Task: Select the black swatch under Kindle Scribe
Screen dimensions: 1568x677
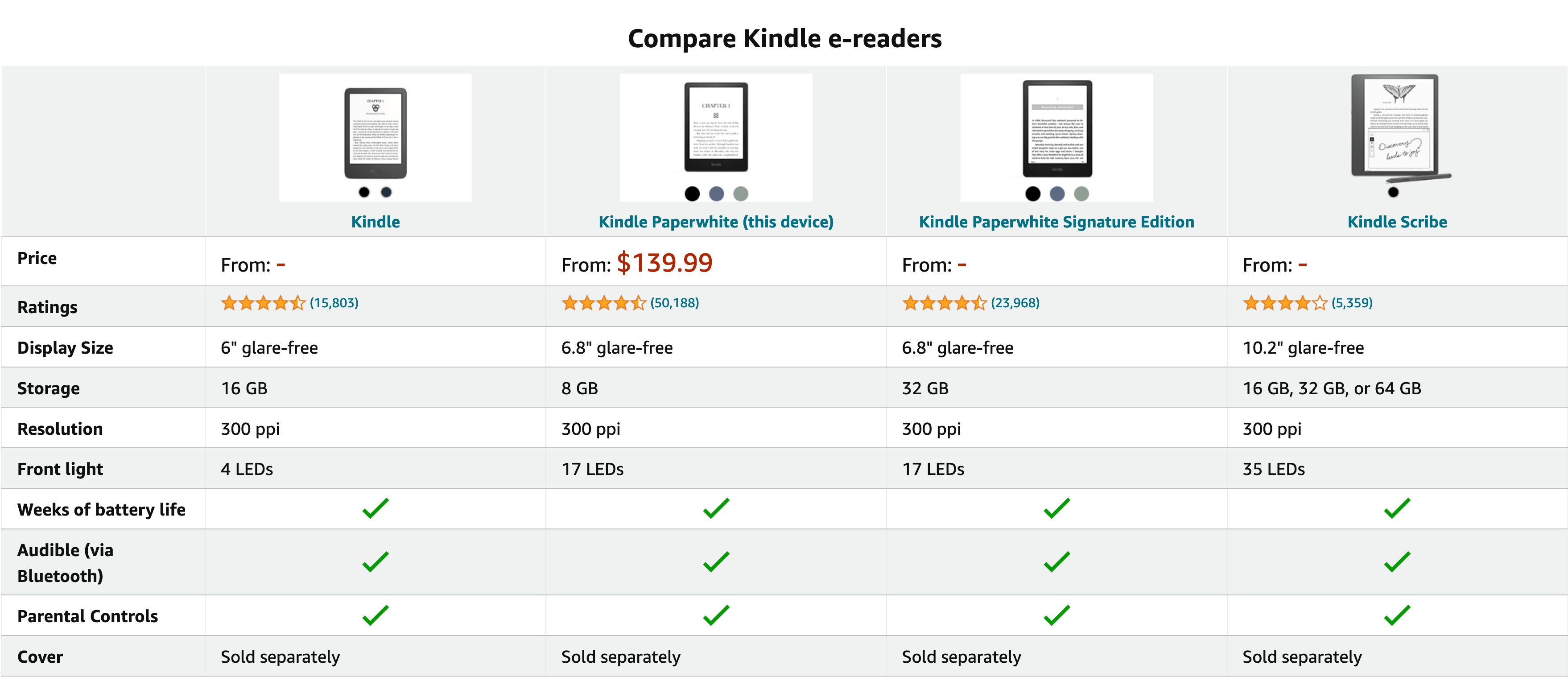Action: (1393, 192)
